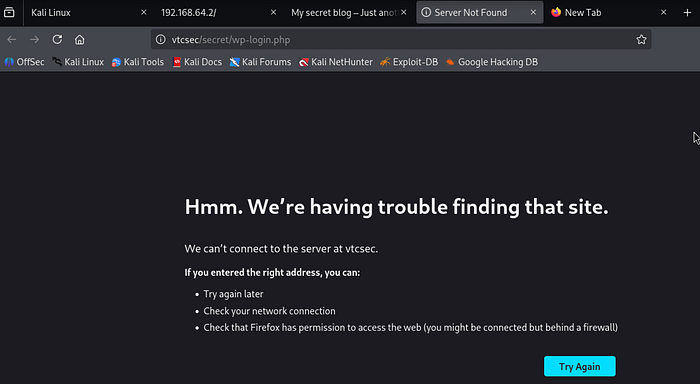Open the Kali Tools bookmark
The height and width of the screenshot is (384, 700).
pos(138,62)
